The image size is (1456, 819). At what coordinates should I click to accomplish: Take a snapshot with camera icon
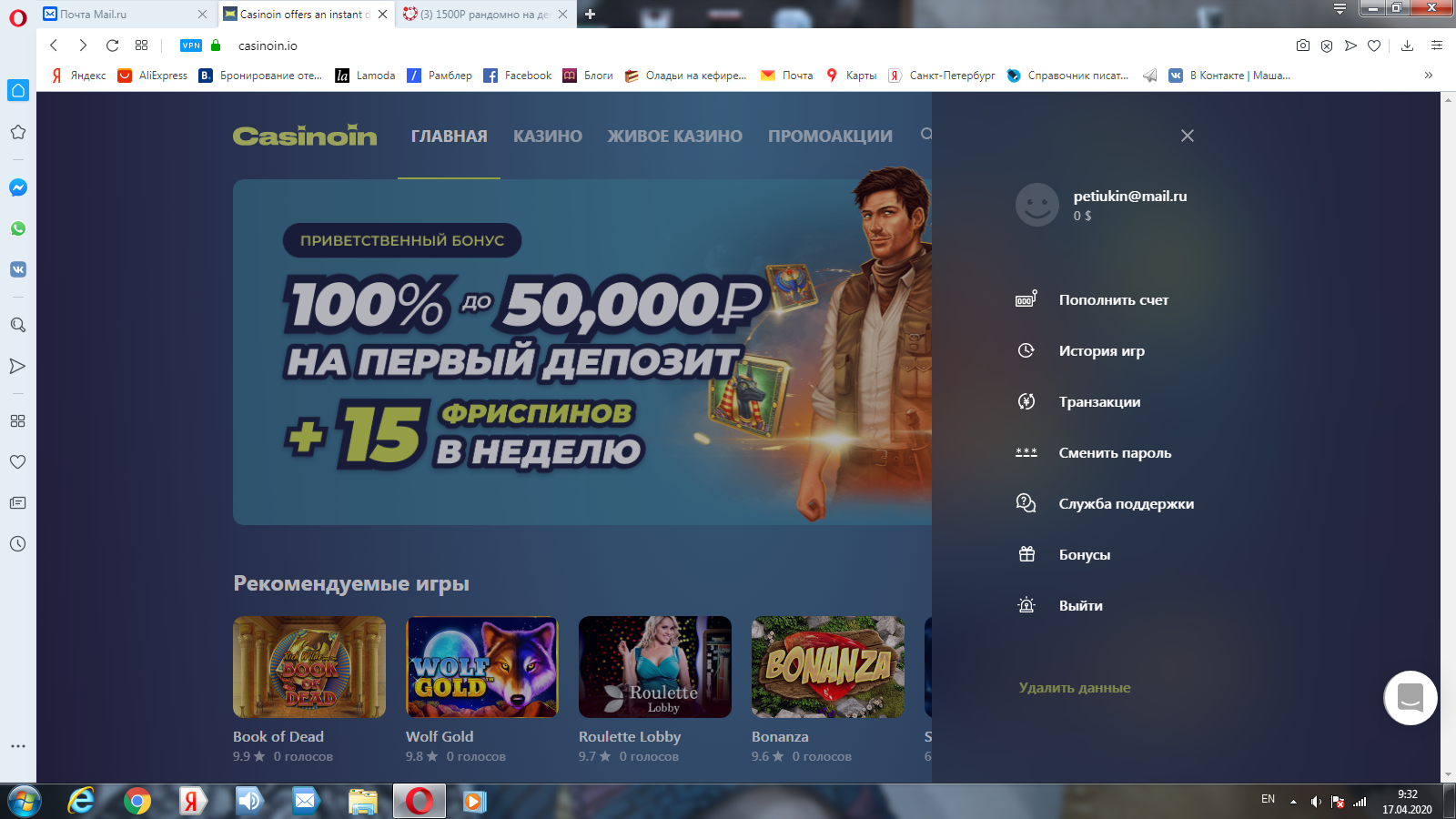(x=1303, y=45)
